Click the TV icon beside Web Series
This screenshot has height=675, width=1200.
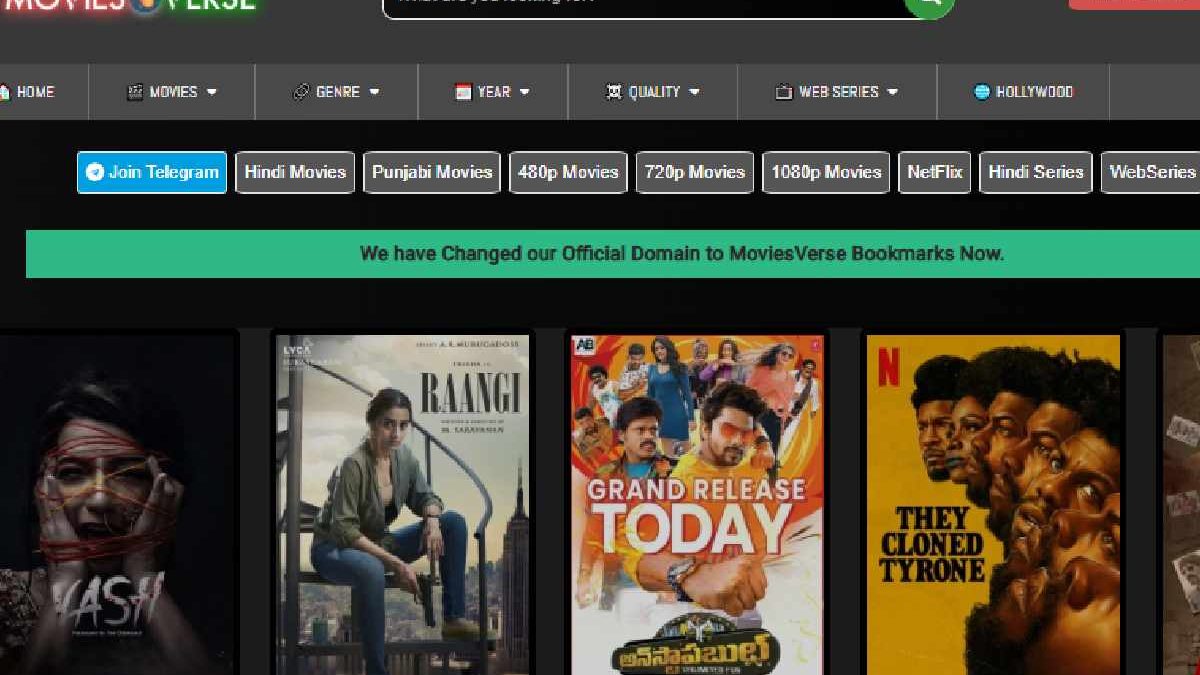tap(784, 92)
